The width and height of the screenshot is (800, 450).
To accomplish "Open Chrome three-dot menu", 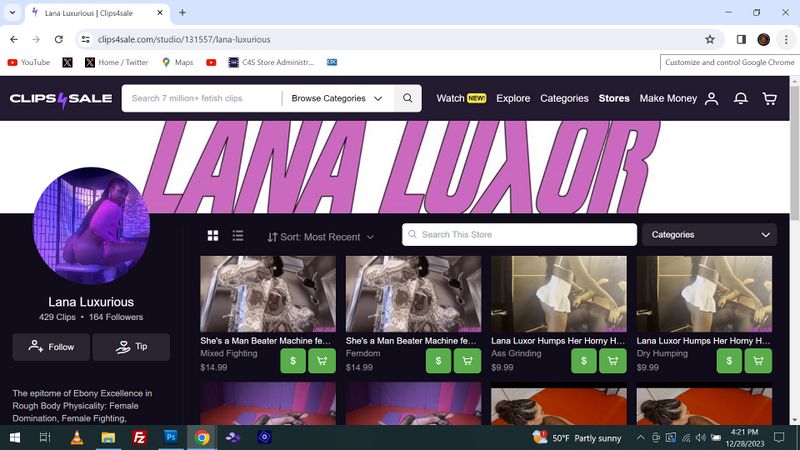I will coord(786,39).
